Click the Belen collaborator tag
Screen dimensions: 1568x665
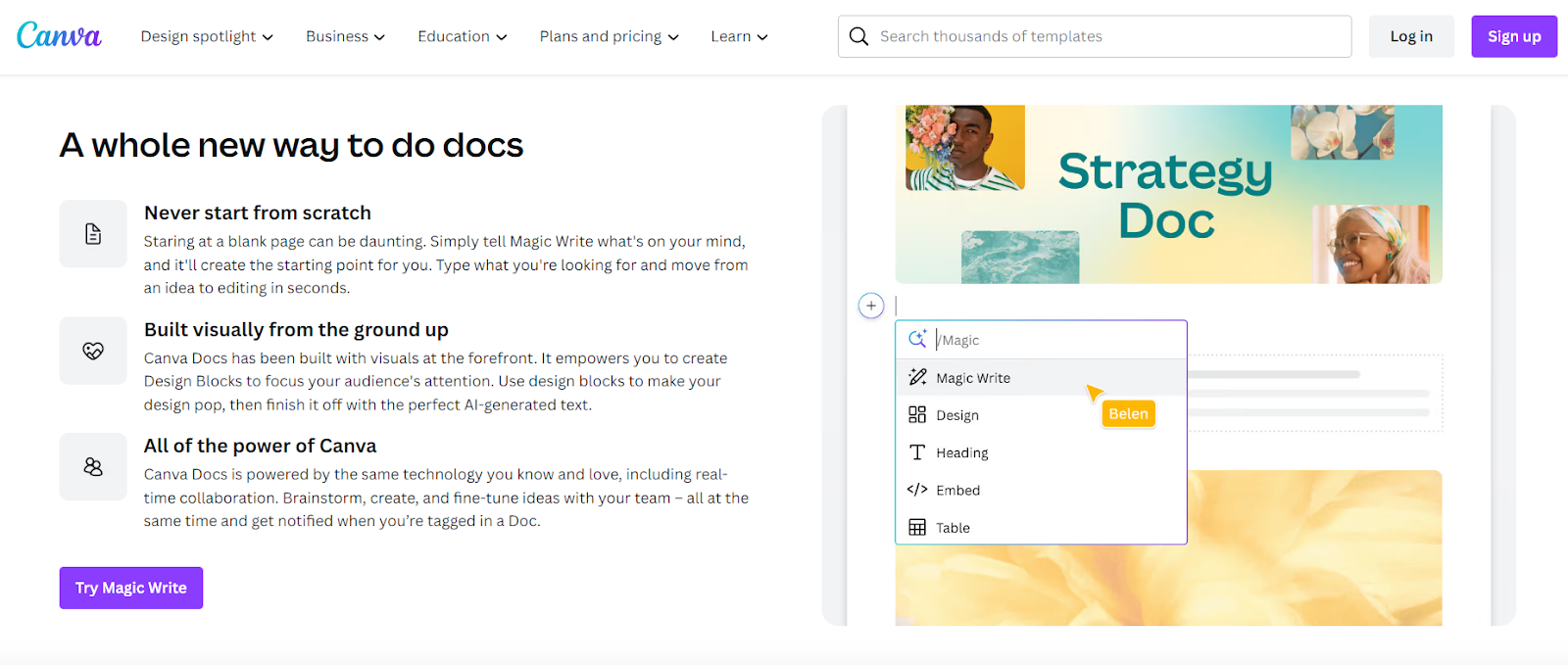[x=1128, y=413]
